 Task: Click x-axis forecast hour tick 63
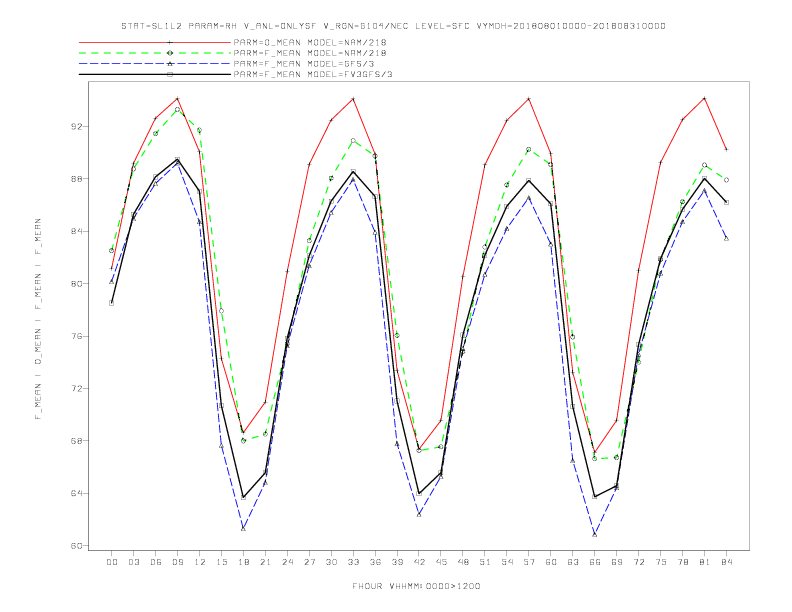pyautogui.click(x=573, y=562)
